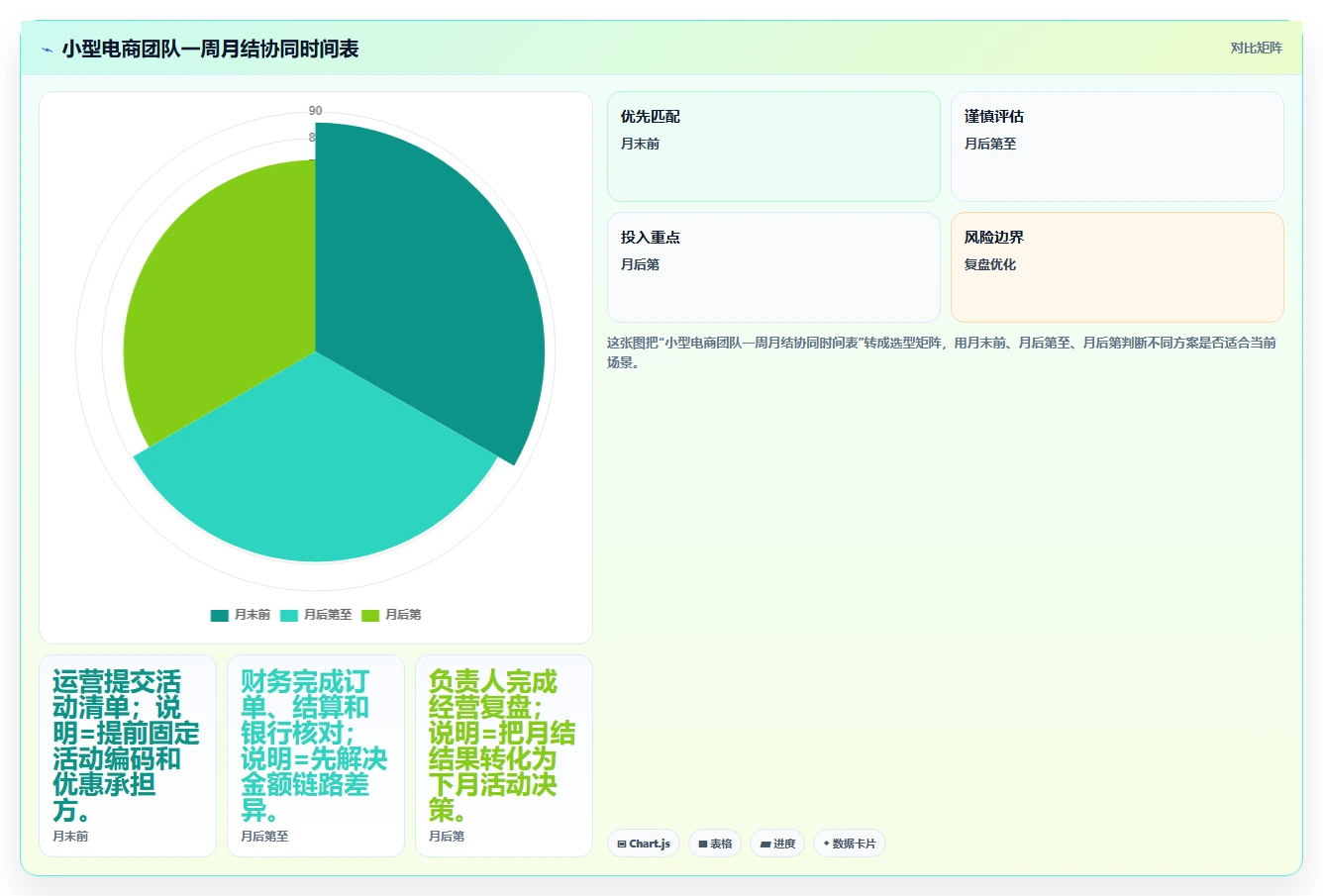This screenshot has width=1323, height=896.
Task: Click the Chart.js tag chip
Action: [x=644, y=844]
